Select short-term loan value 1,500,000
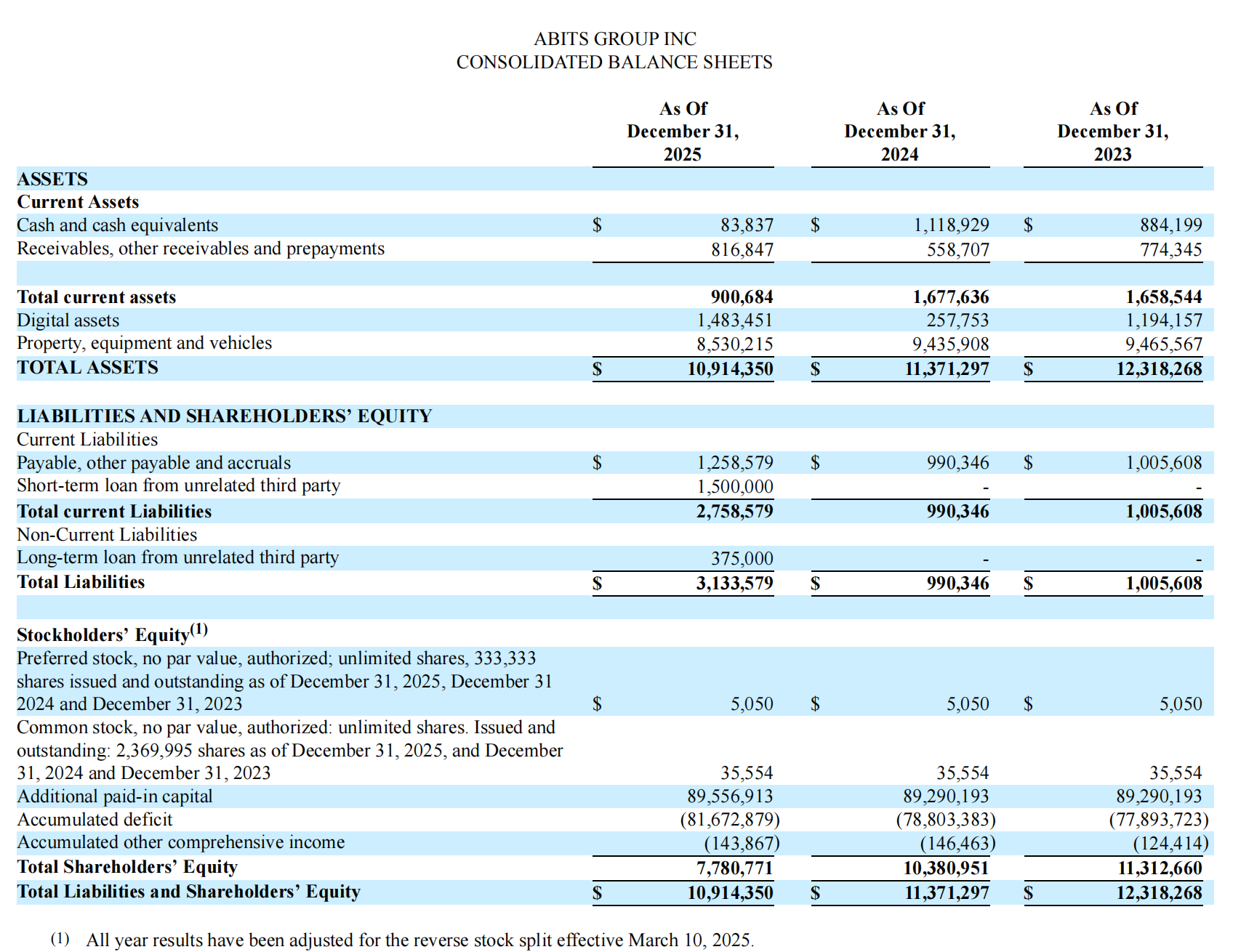 coord(735,487)
